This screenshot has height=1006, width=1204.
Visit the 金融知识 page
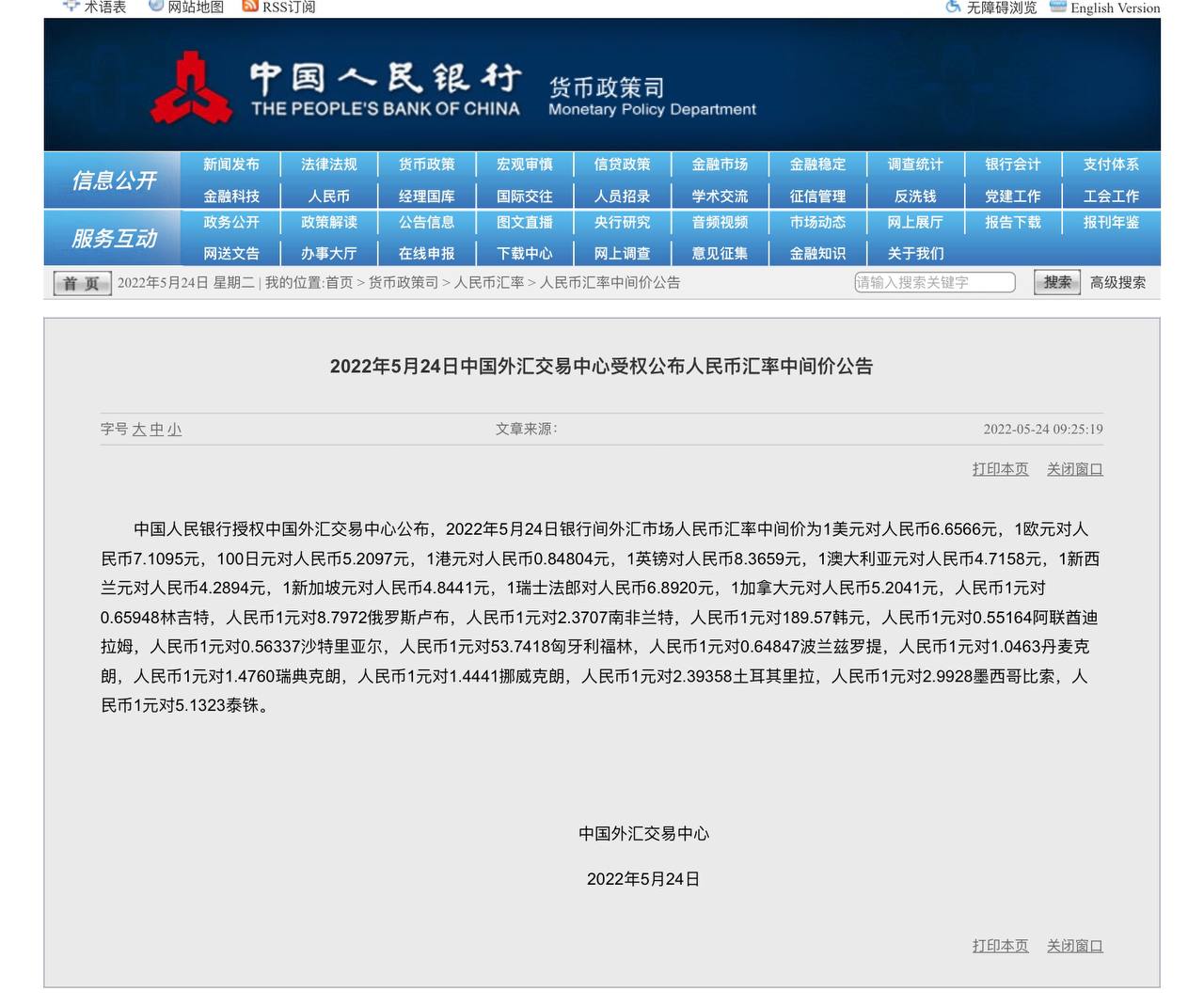click(x=817, y=254)
